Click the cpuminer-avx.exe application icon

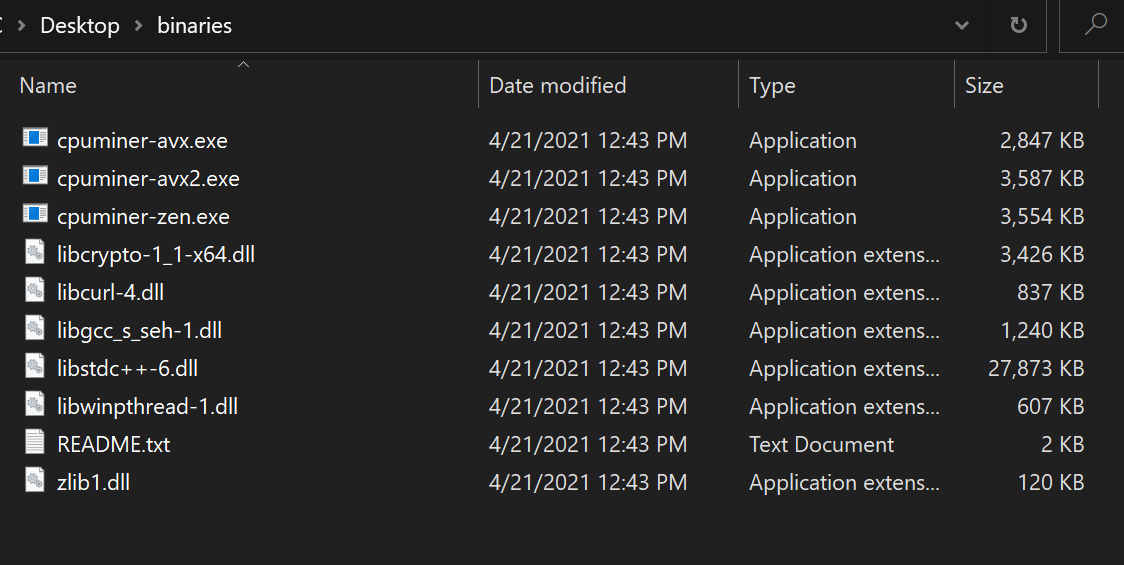pos(35,140)
